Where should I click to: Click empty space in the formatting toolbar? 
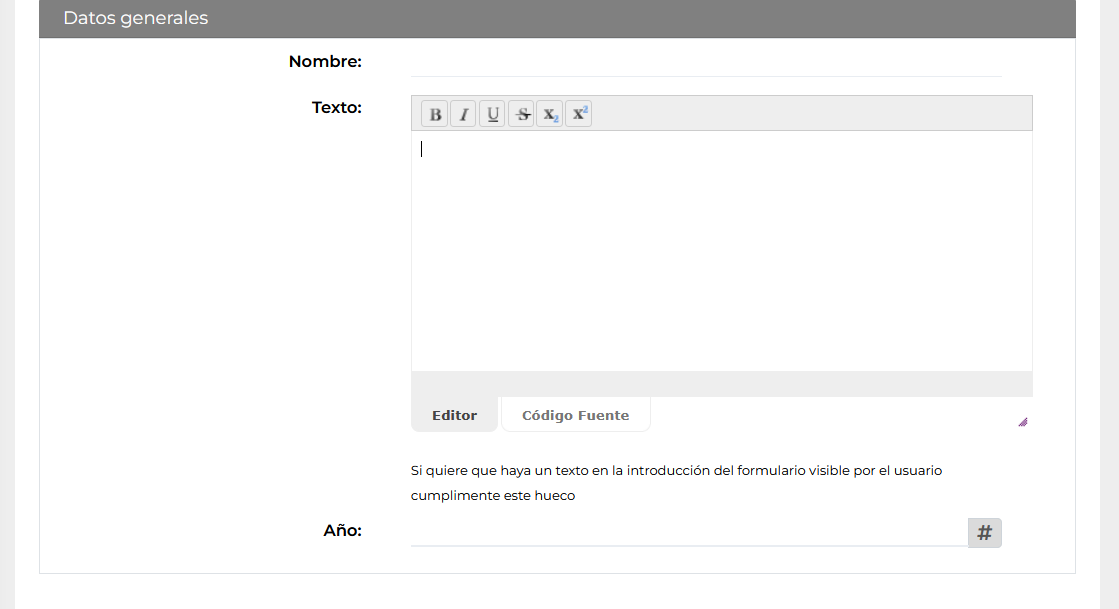[x=811, y=114]
